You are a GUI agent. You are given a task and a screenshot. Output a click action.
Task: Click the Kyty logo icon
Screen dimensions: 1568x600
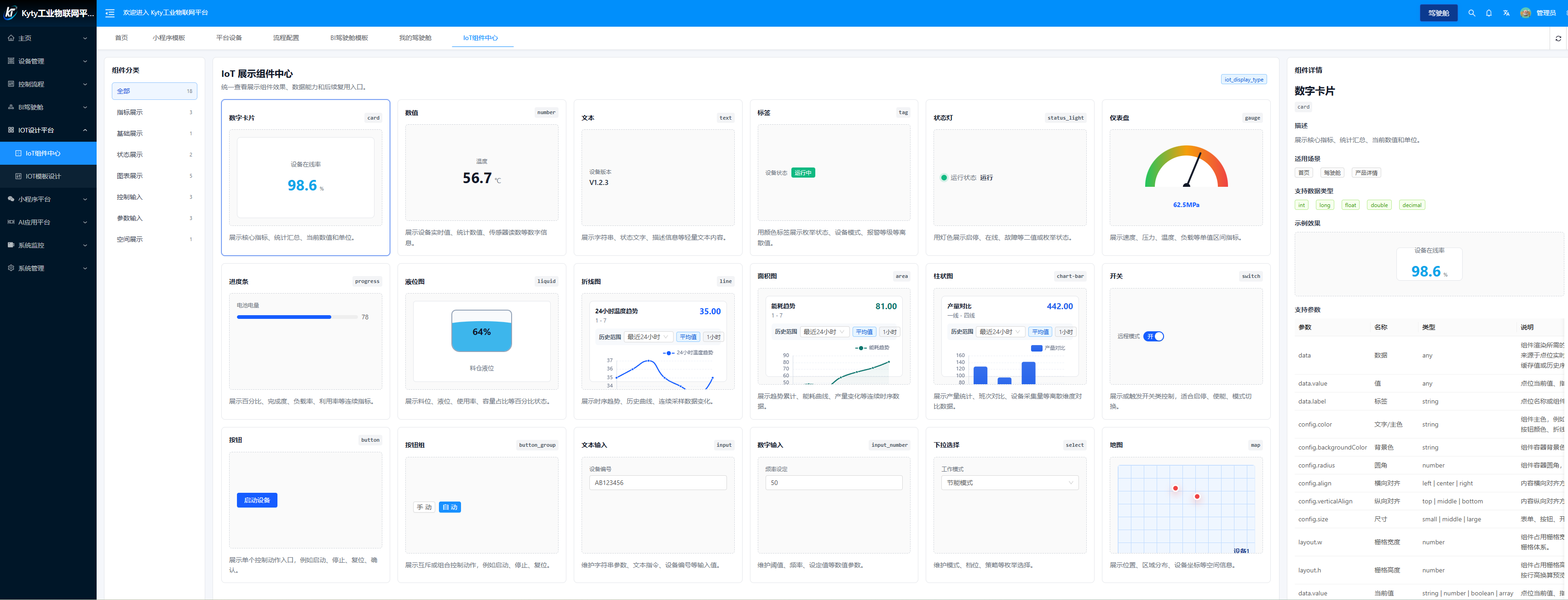tap(10, 13)
